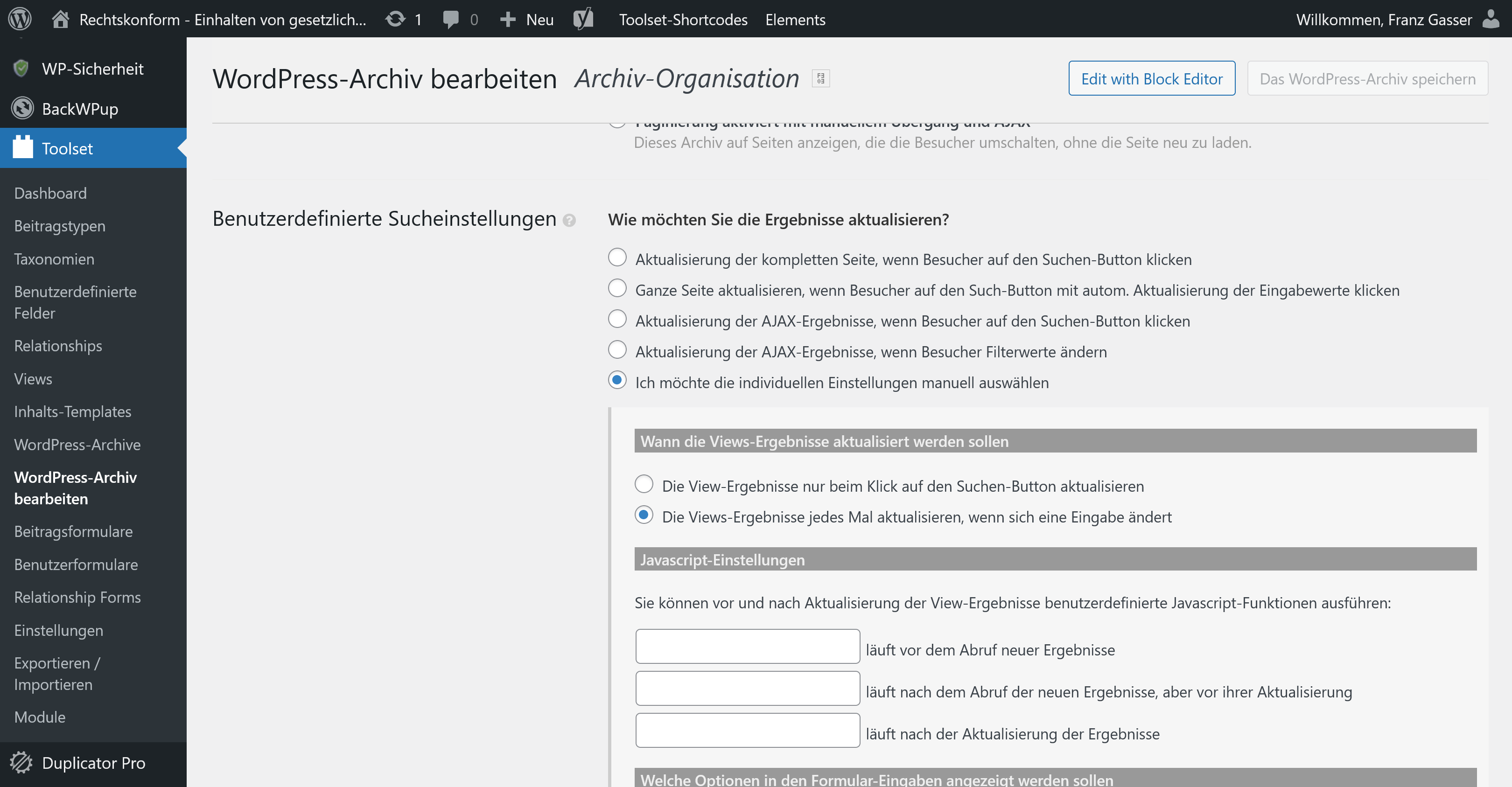Select 'individuellen Einstellungen manuell auswählen' radio
The height and width of the screenshot is (787, 1512).
[x=617, y=380]
